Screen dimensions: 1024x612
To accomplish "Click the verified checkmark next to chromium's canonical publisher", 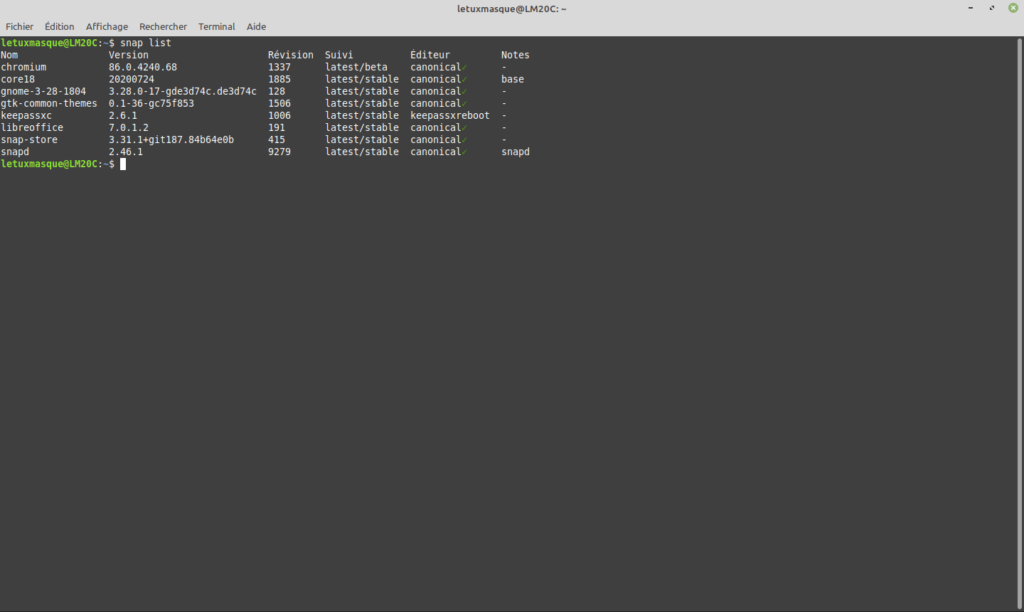I will coord(464,67).
